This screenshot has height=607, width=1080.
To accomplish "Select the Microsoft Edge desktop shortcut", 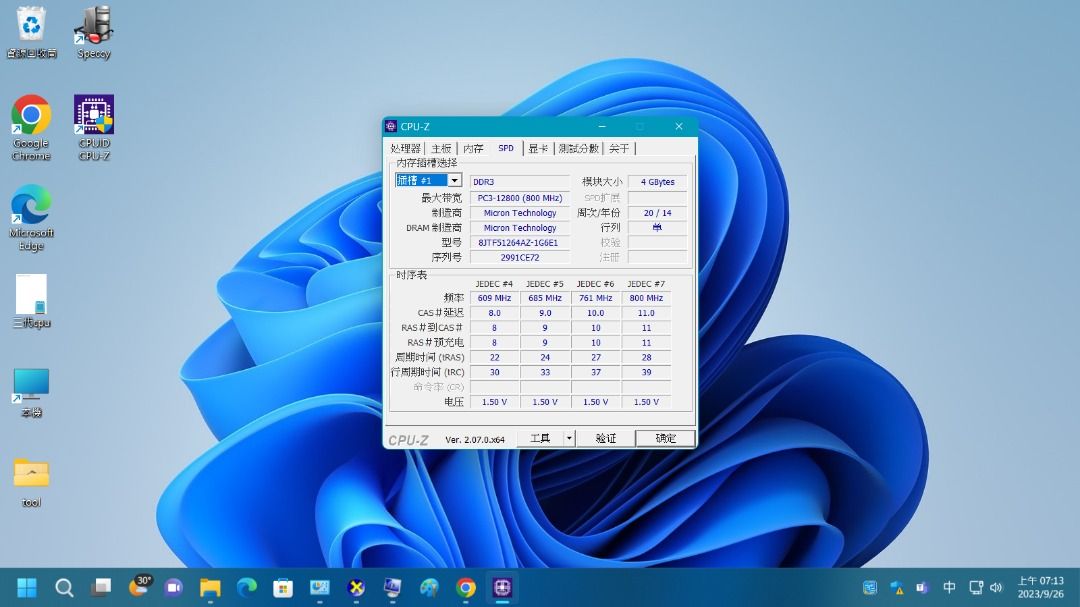I will [x=31, y=218].
